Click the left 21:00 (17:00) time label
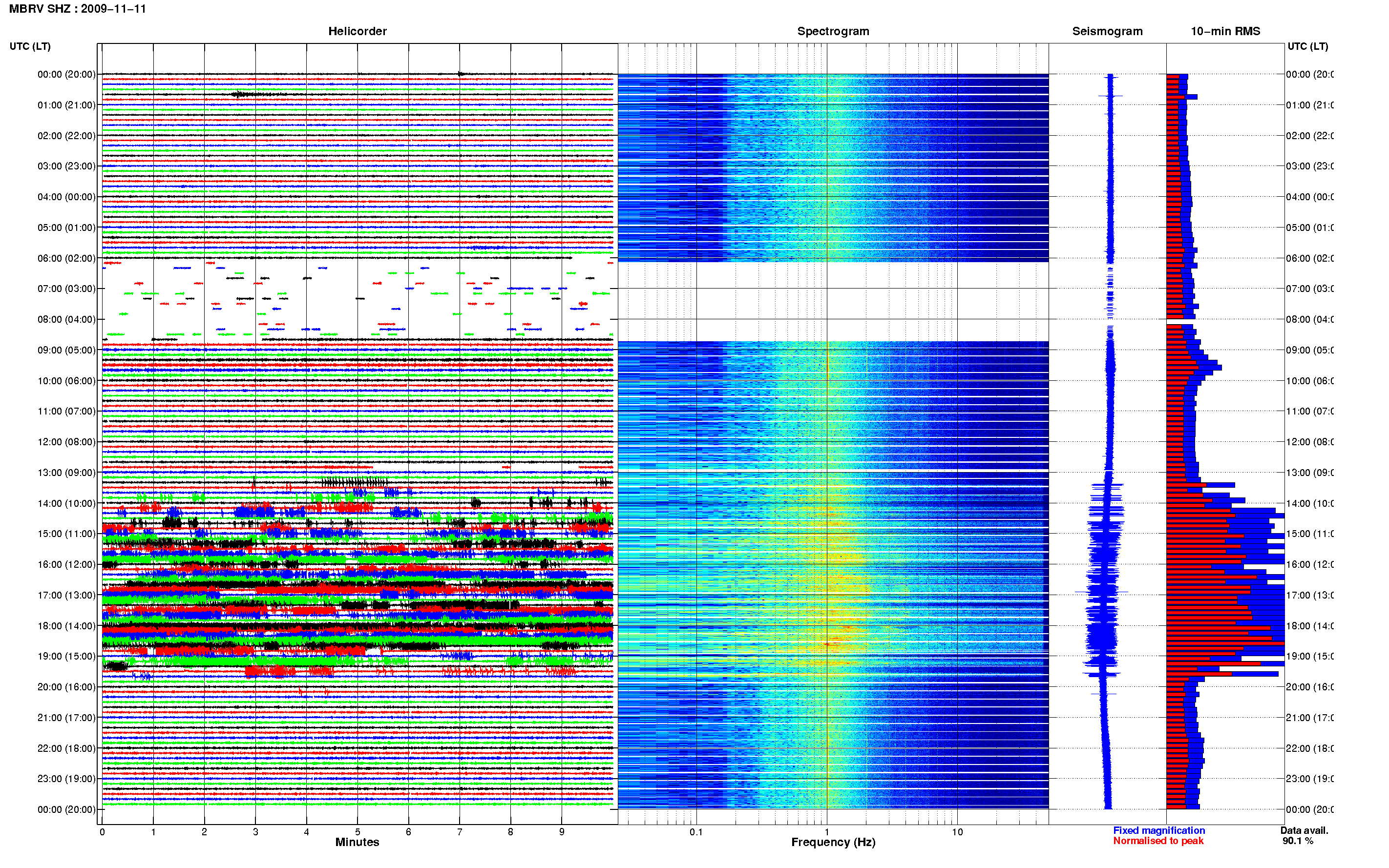This screenshot has width=1389, height=868. click(x=66, y=718)
